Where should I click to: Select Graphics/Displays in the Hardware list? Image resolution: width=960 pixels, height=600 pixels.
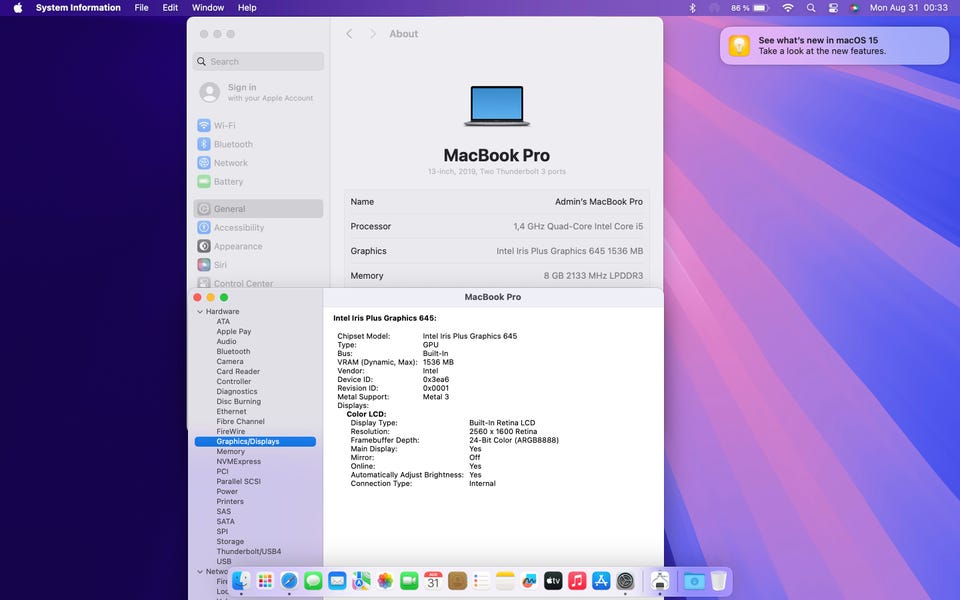pyautogui.click(x=255, y=441)
